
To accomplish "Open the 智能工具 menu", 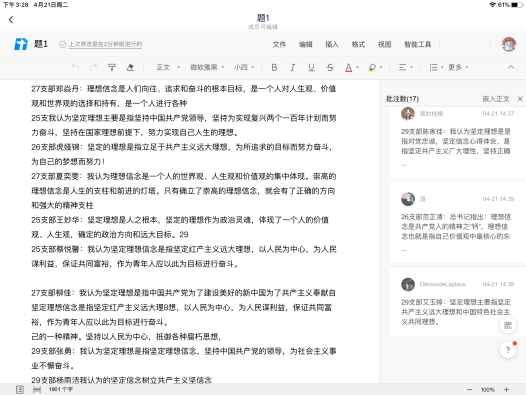I will click(x=418, y=44).
